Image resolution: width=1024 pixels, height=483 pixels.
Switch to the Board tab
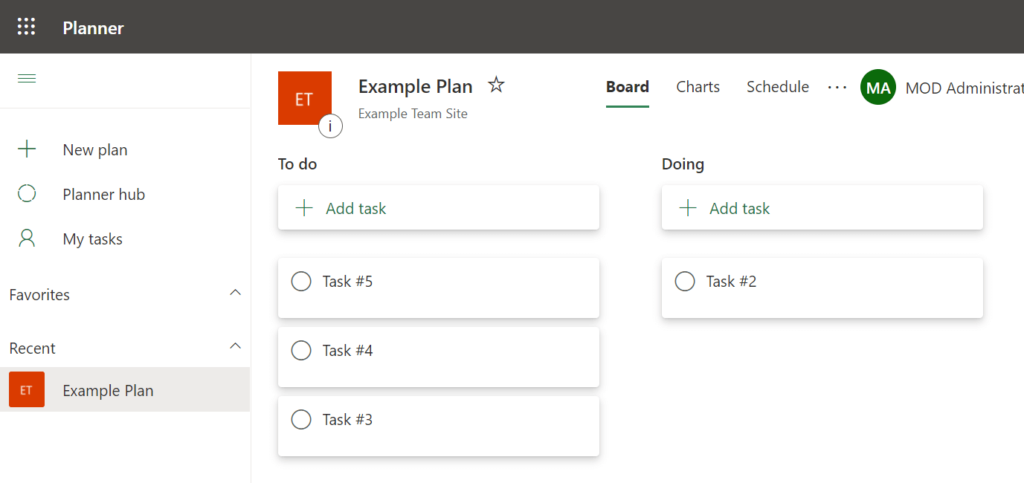[x=628, y=87]
